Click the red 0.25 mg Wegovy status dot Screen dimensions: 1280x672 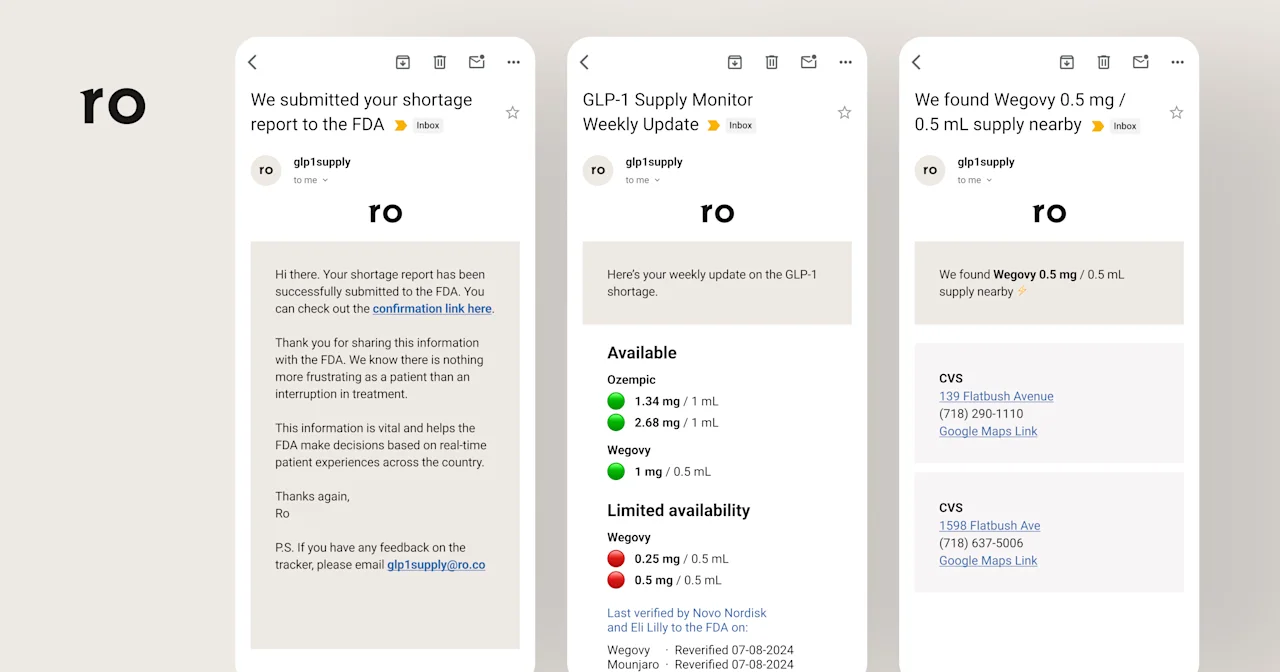(x=616, y=559)
